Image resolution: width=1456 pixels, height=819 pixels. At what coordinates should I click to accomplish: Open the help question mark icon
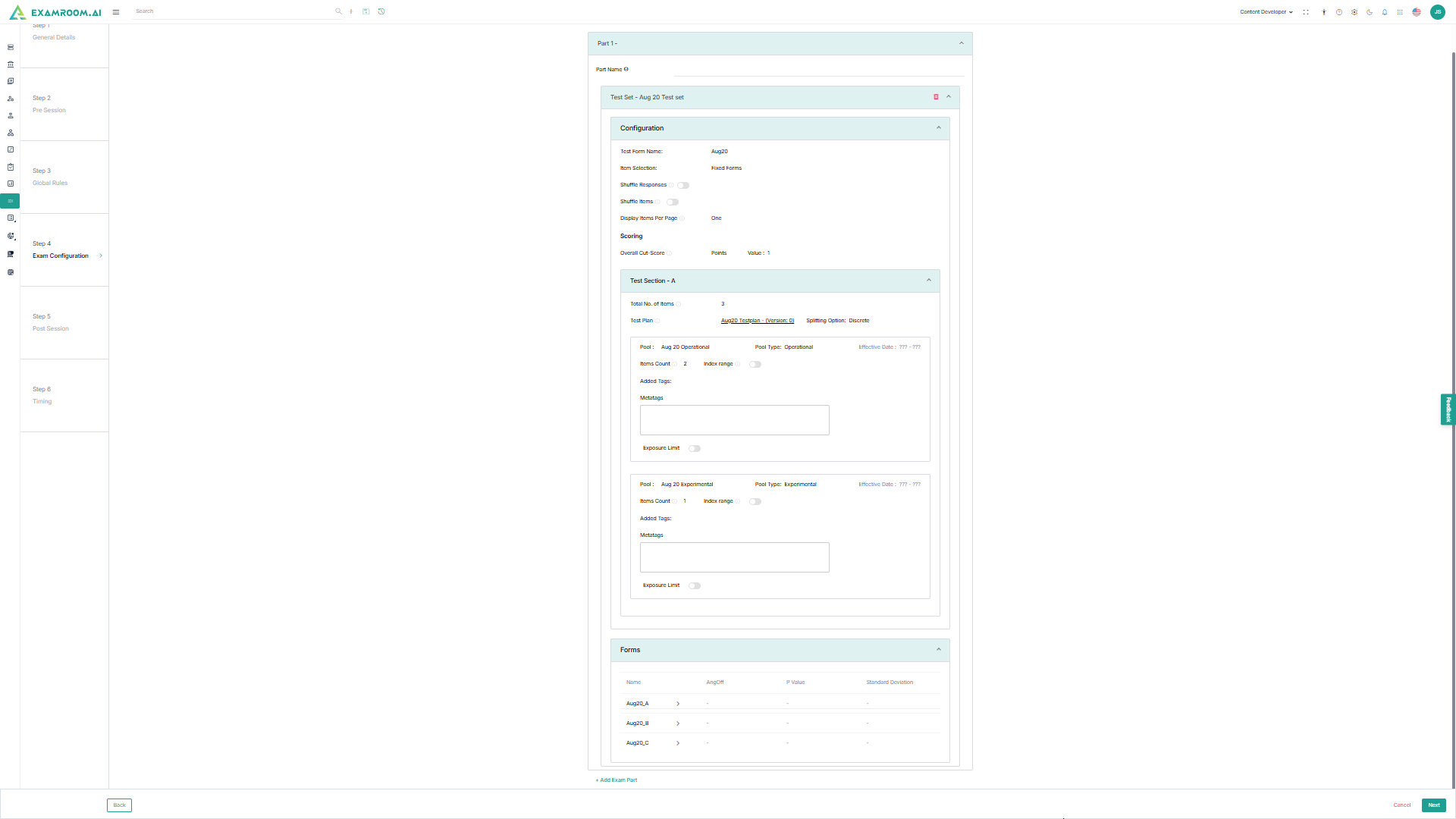pyautogui.click(x=1339, y=12)
